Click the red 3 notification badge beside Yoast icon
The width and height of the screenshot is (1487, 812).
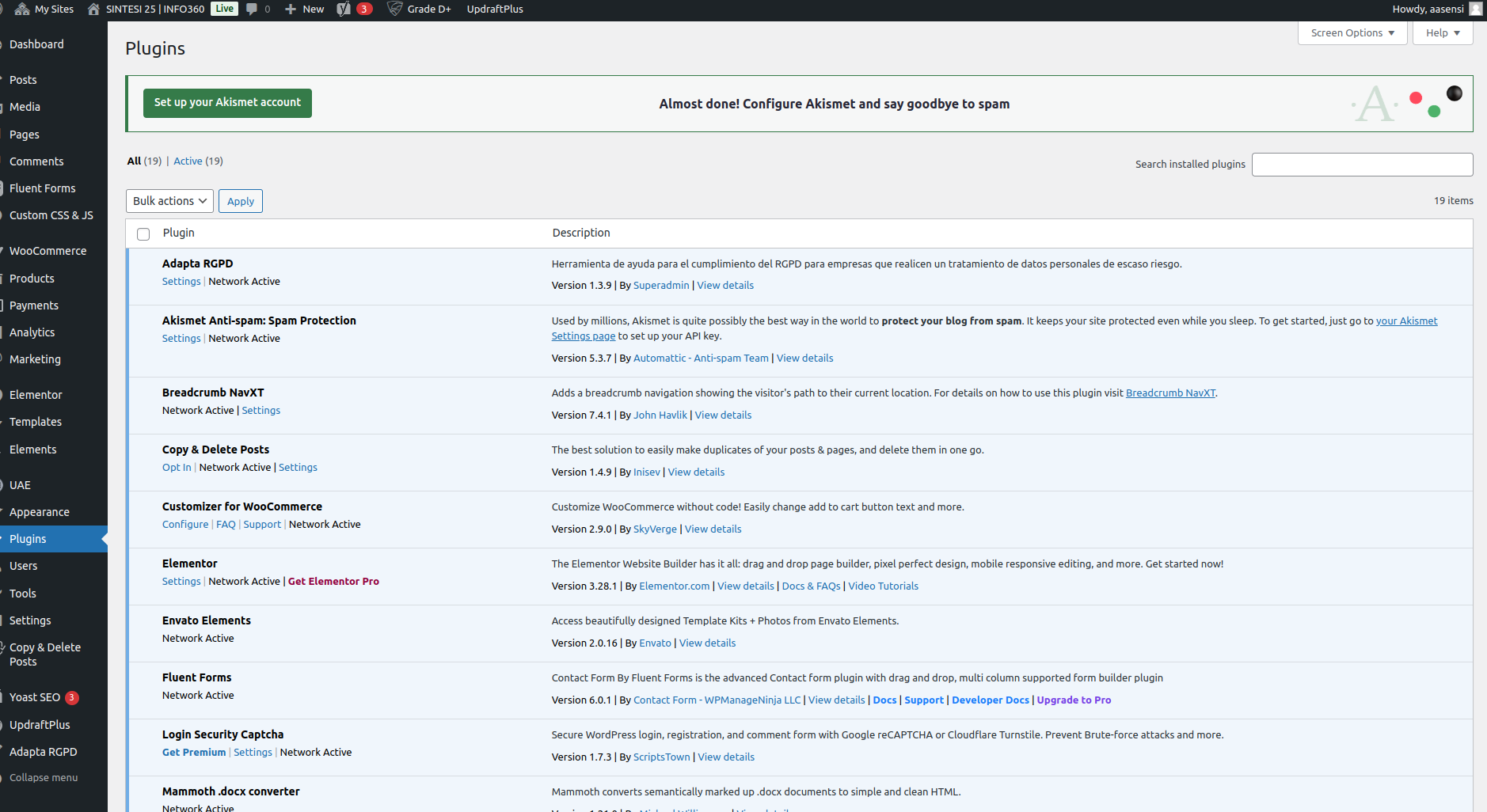364,9
